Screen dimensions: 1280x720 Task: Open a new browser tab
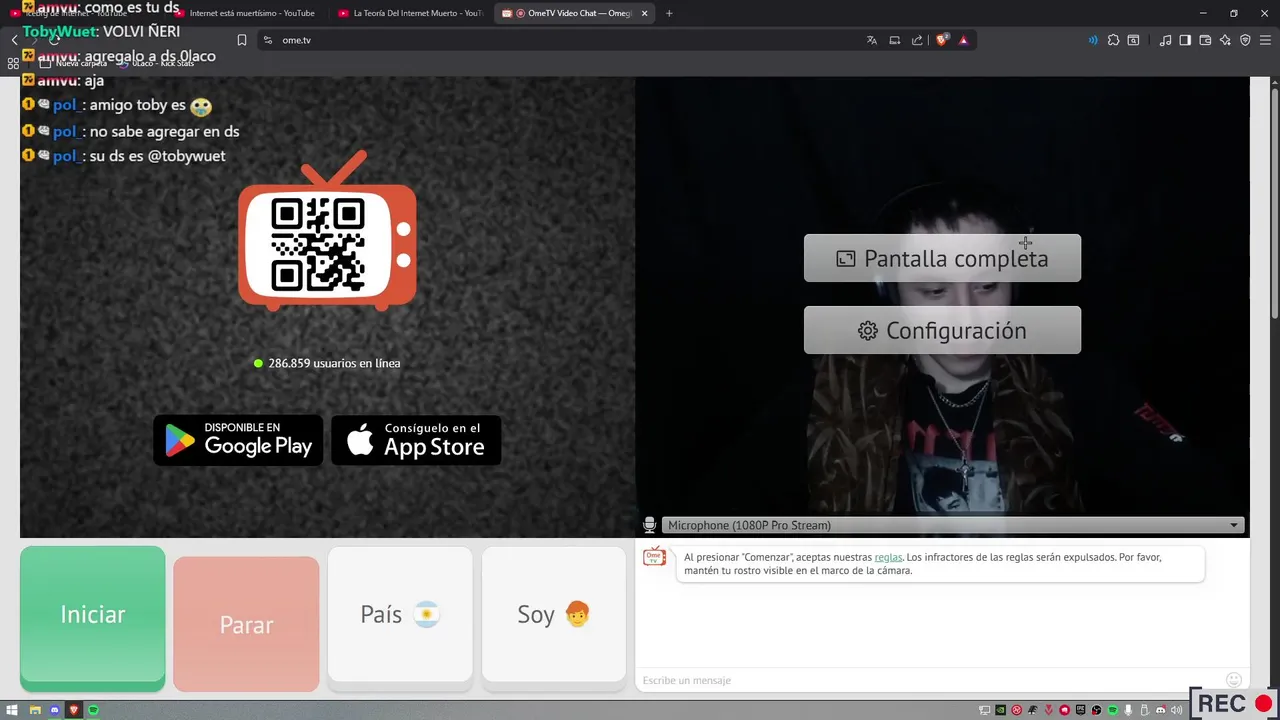(x=669, y=13)
